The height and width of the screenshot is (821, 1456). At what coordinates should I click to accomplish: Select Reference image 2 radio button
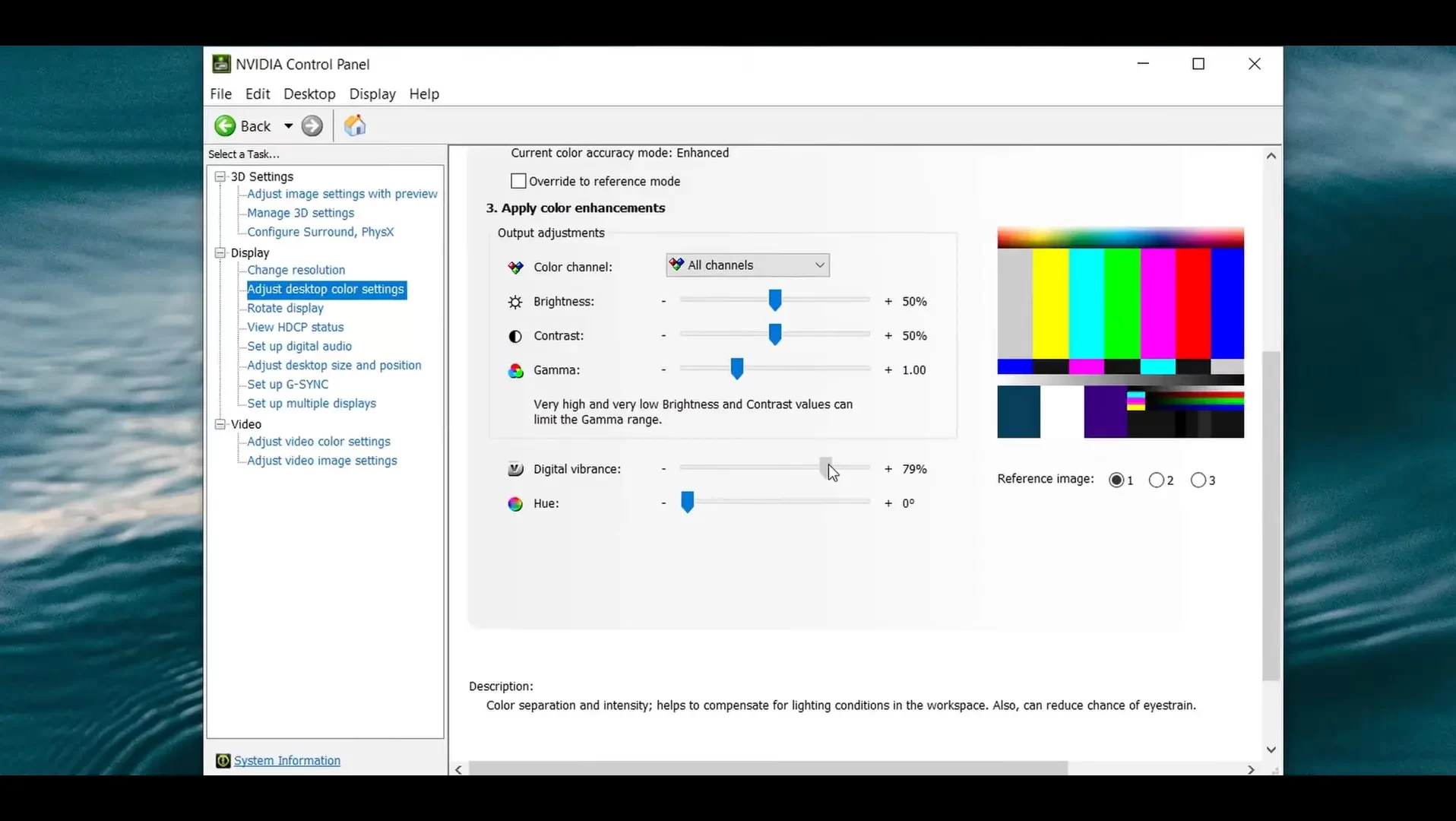(x=1157, y=480)
